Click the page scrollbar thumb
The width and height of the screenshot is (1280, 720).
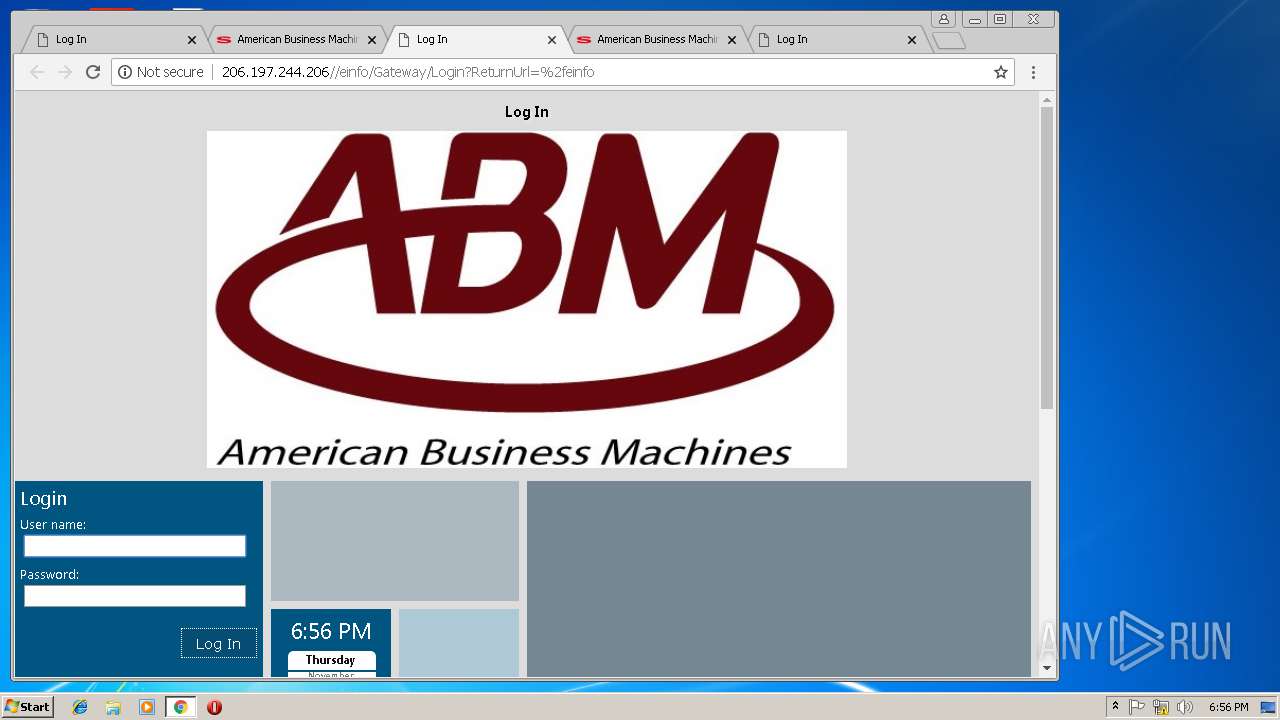coord(1047,258)
